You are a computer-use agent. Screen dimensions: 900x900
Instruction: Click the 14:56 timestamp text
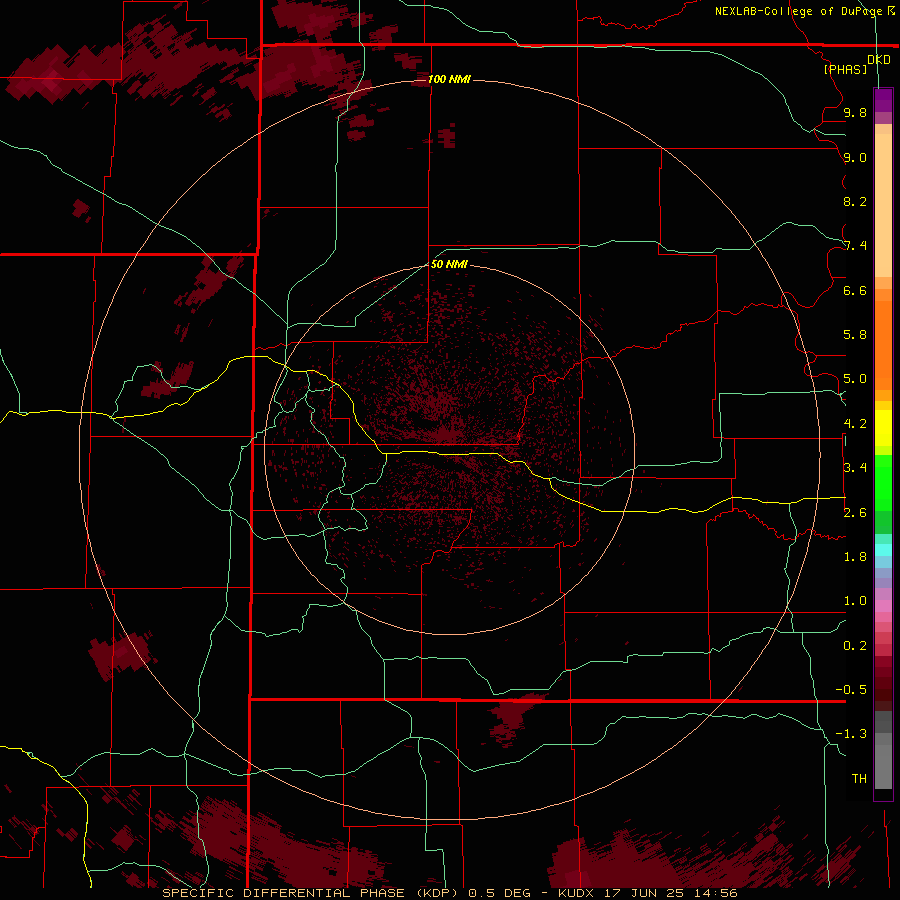(715, 893)
